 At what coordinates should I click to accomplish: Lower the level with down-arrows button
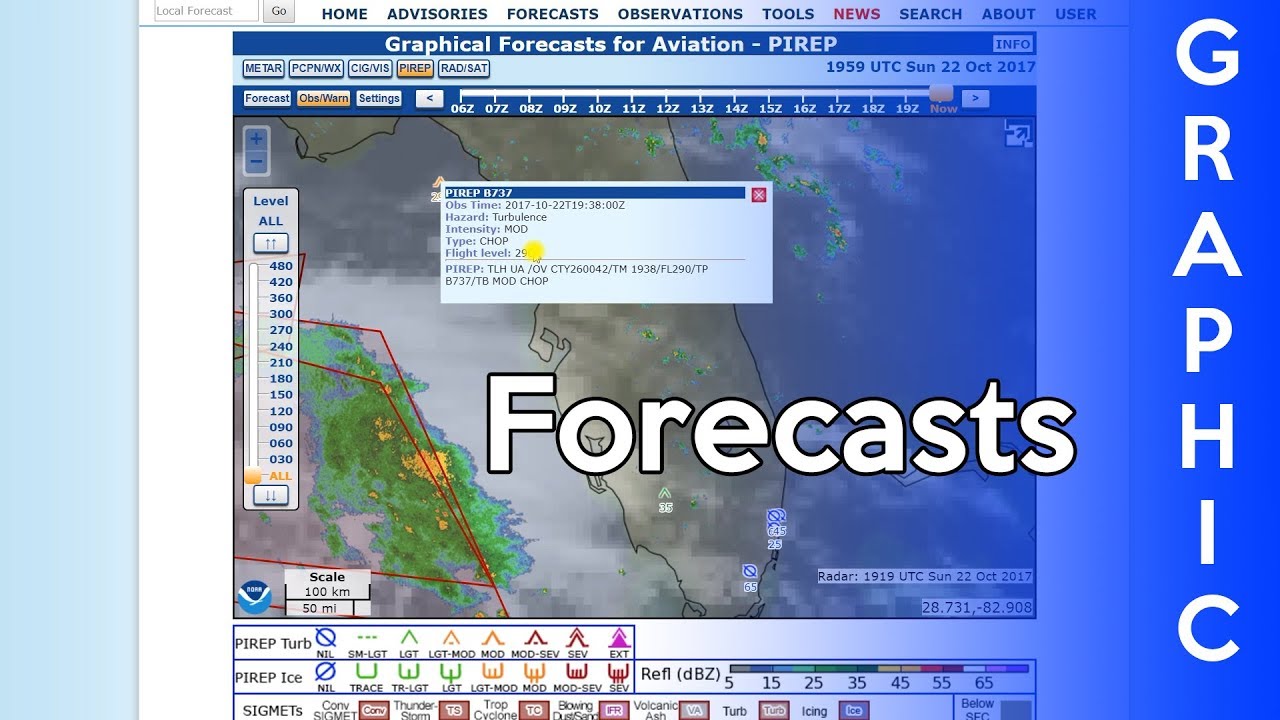click(x=271, y=495)
